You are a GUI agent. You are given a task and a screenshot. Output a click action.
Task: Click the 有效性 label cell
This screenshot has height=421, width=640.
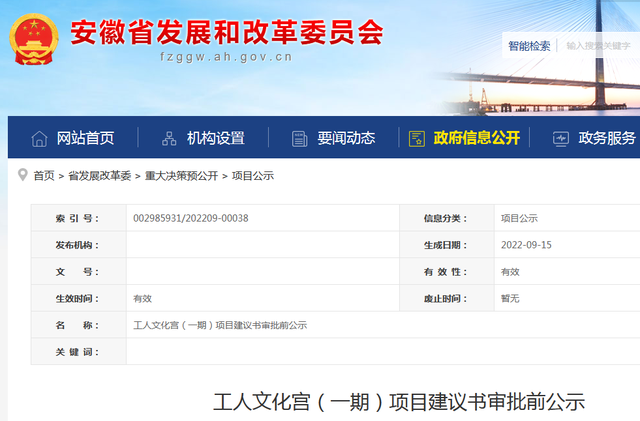point(447,272)
